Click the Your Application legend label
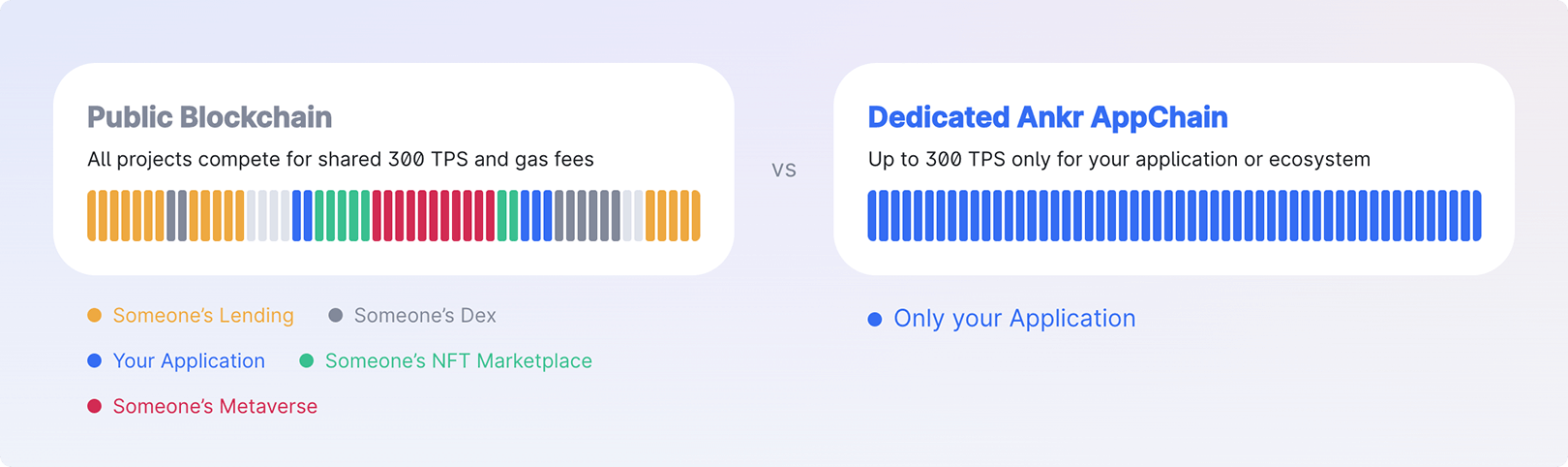1568x467 pixels. pos(189,360)
